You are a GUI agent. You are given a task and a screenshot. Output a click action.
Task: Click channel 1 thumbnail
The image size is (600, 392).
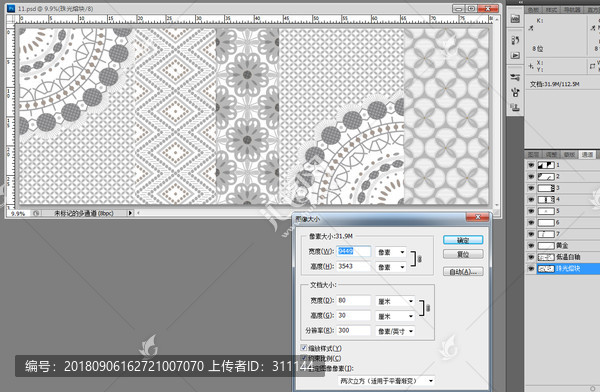coord(546,165)
